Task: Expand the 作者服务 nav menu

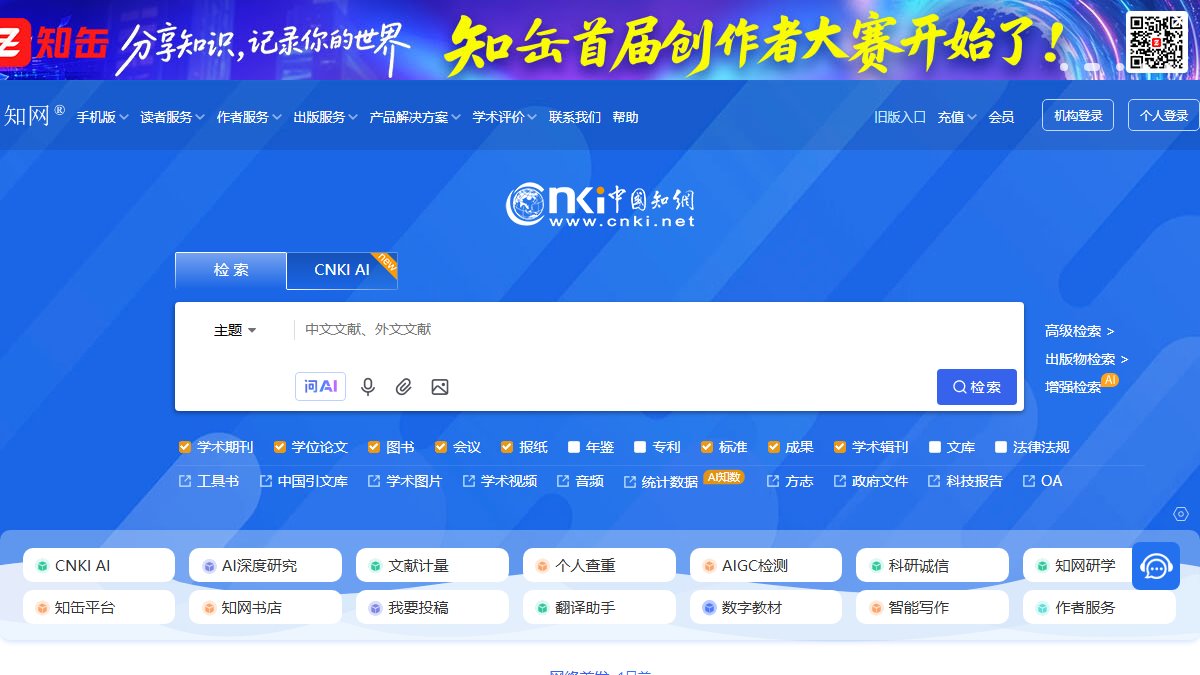Action: (249, 117)
